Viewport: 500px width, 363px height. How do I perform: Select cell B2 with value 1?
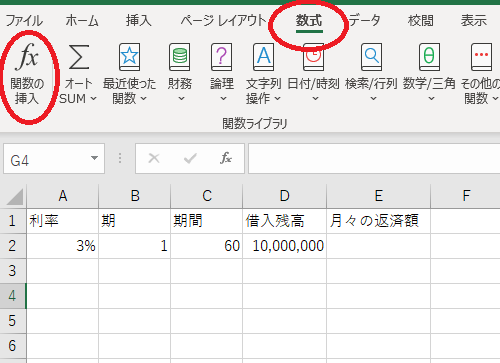pyautogui.click(x=135, y=246)
